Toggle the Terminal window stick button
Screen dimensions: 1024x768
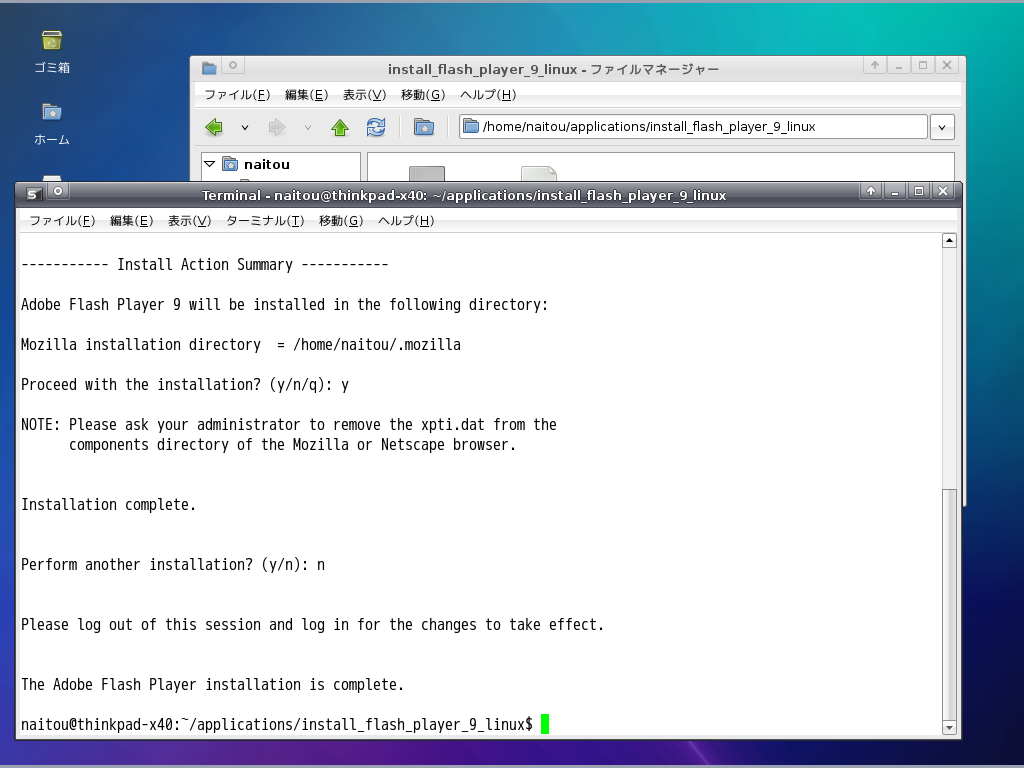[58, 191]
